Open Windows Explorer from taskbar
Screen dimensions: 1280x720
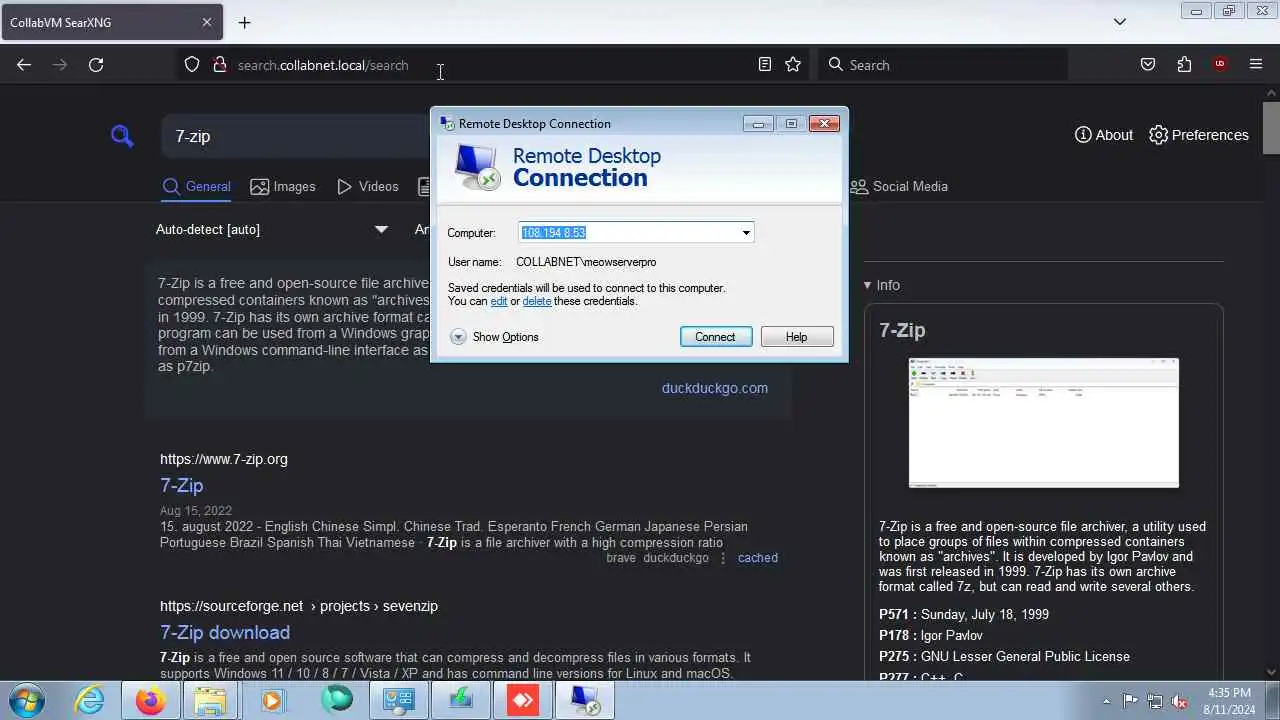pos(211,701)
